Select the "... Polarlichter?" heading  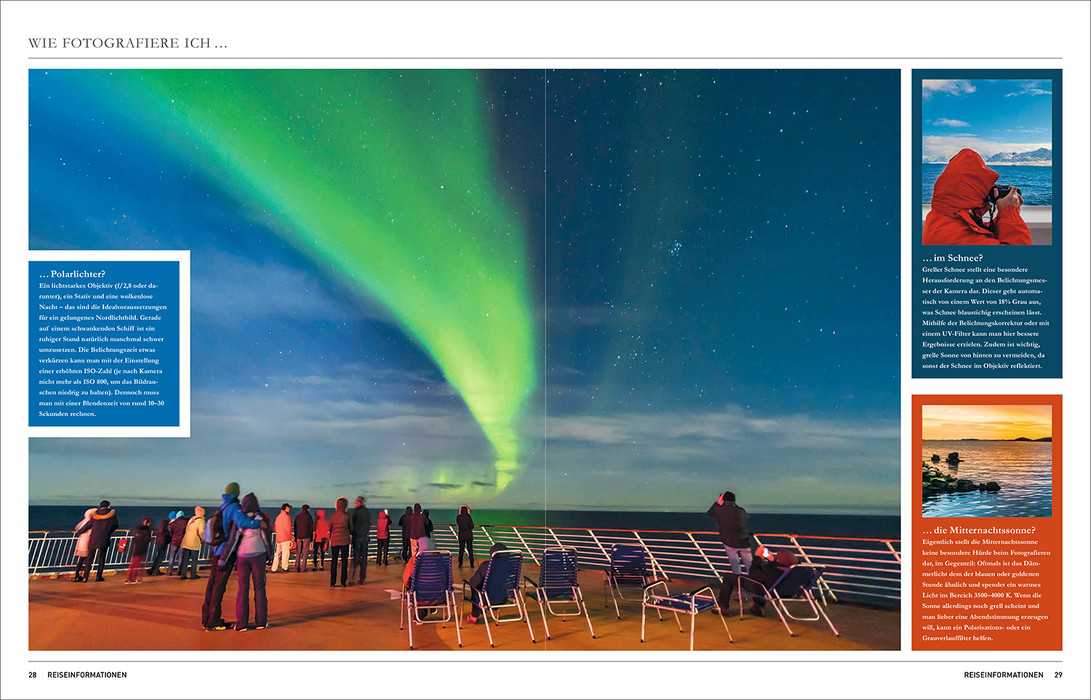pos(72,274)
